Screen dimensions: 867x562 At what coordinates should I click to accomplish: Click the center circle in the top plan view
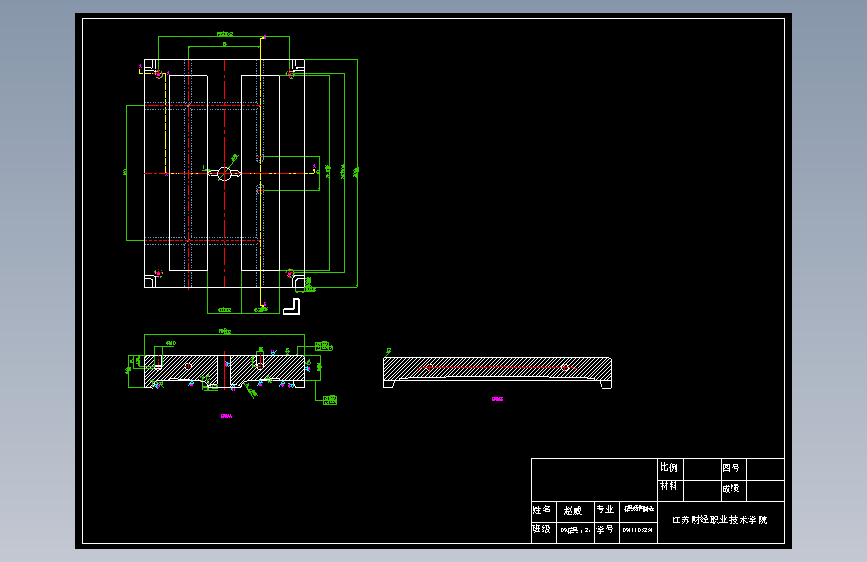[x=224, y=174]
